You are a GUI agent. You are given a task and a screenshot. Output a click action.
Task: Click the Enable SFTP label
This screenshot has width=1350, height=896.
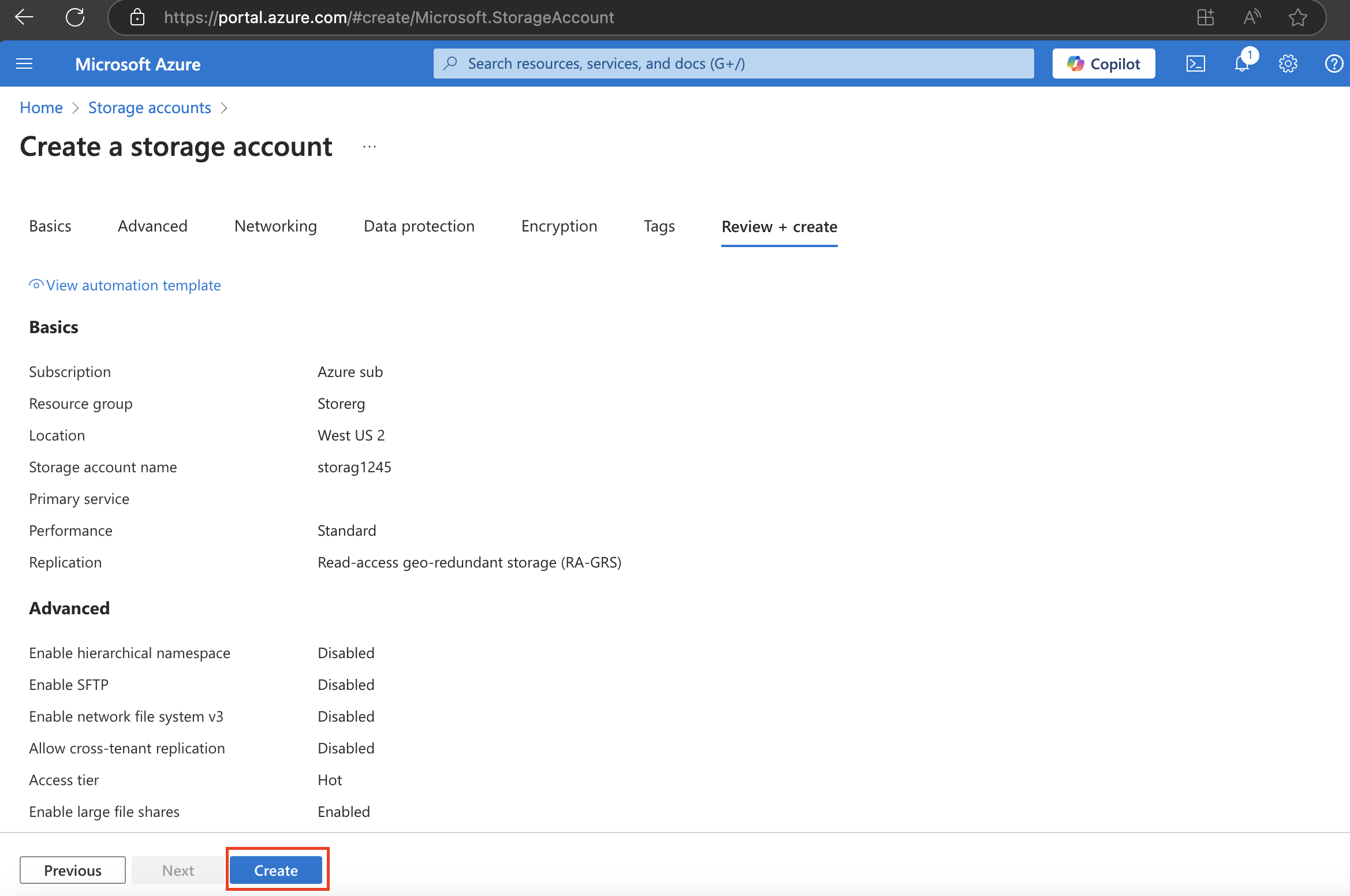coord(69,685)
